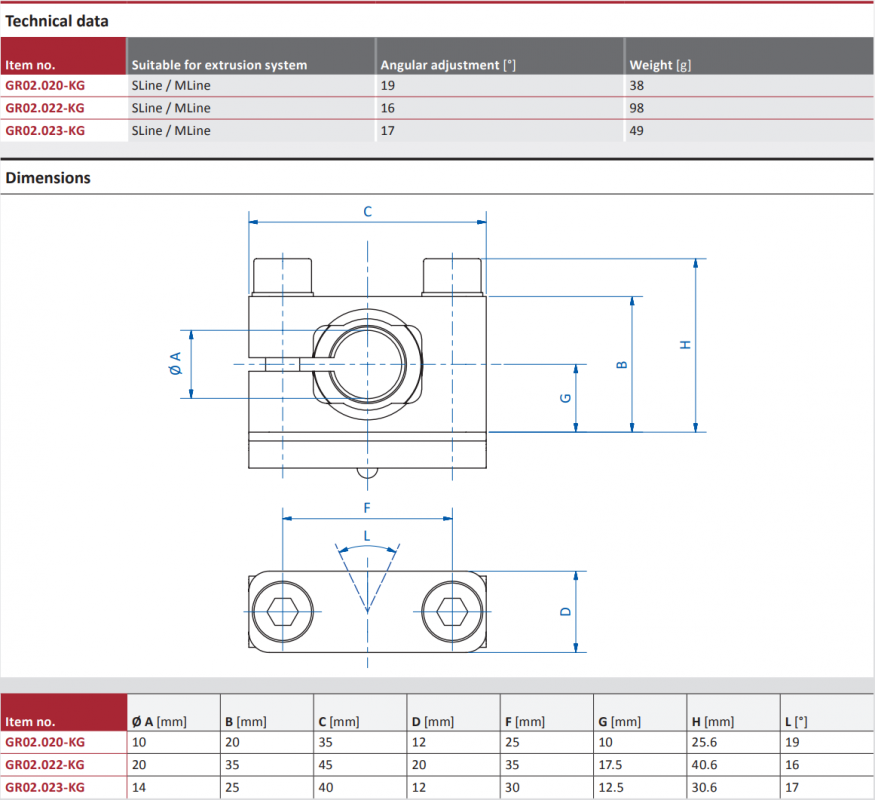Click dimension label B in the drawing
This screenshot has height=800, width=875.
click(x=622, y=365)
